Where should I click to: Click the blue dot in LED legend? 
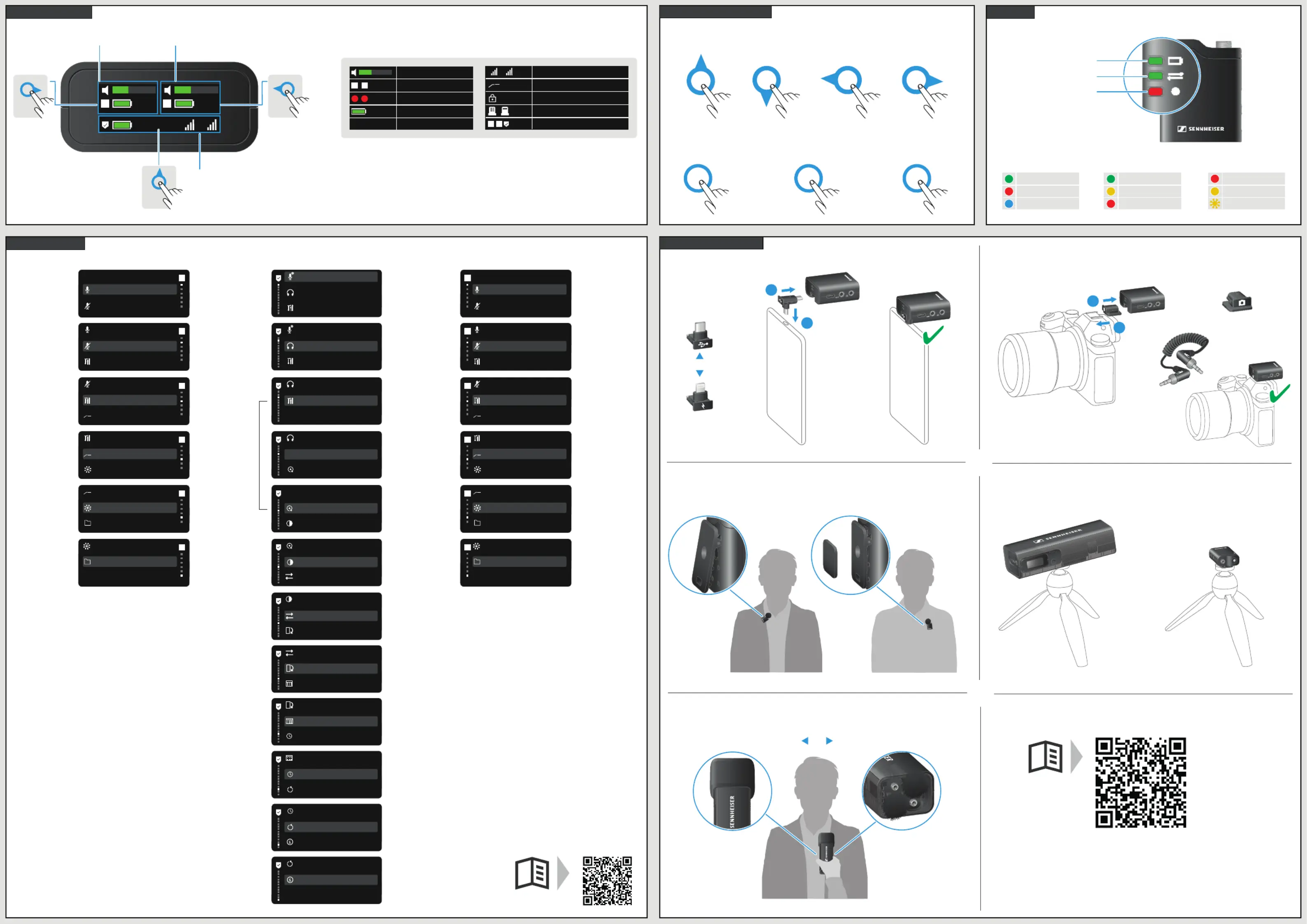pos(1009,204)
